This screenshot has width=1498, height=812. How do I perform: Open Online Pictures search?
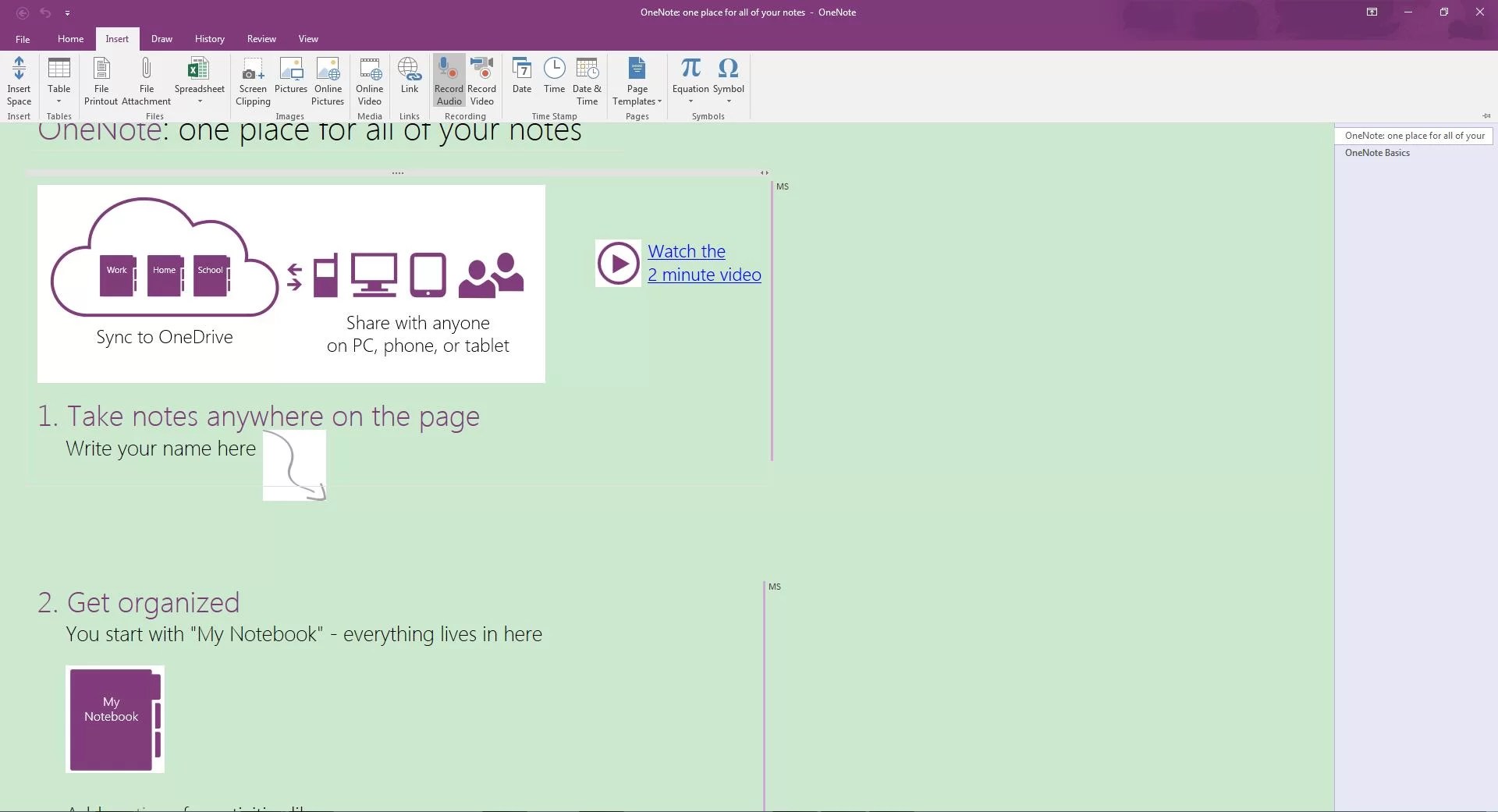point(328,80)
